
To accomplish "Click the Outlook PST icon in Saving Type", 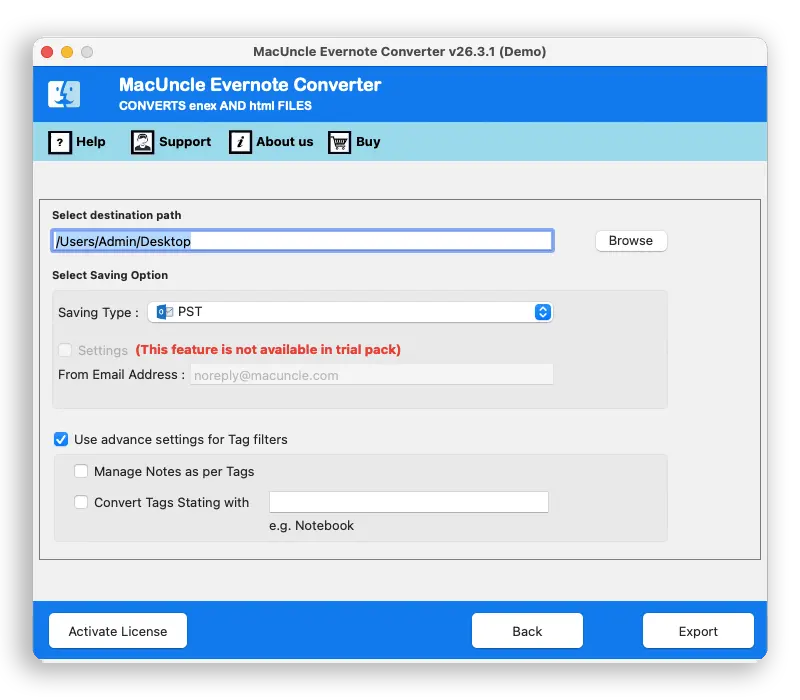I will click(165, 312).
